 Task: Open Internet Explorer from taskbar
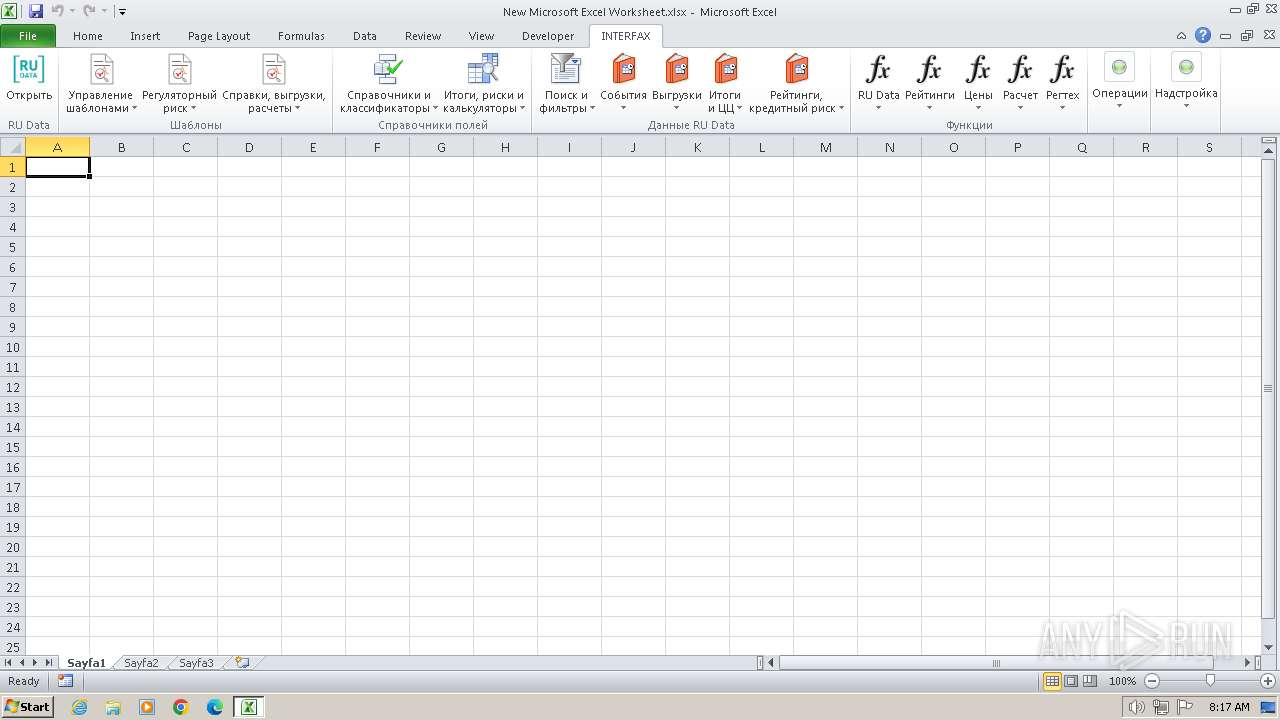(x=80, y=707)
